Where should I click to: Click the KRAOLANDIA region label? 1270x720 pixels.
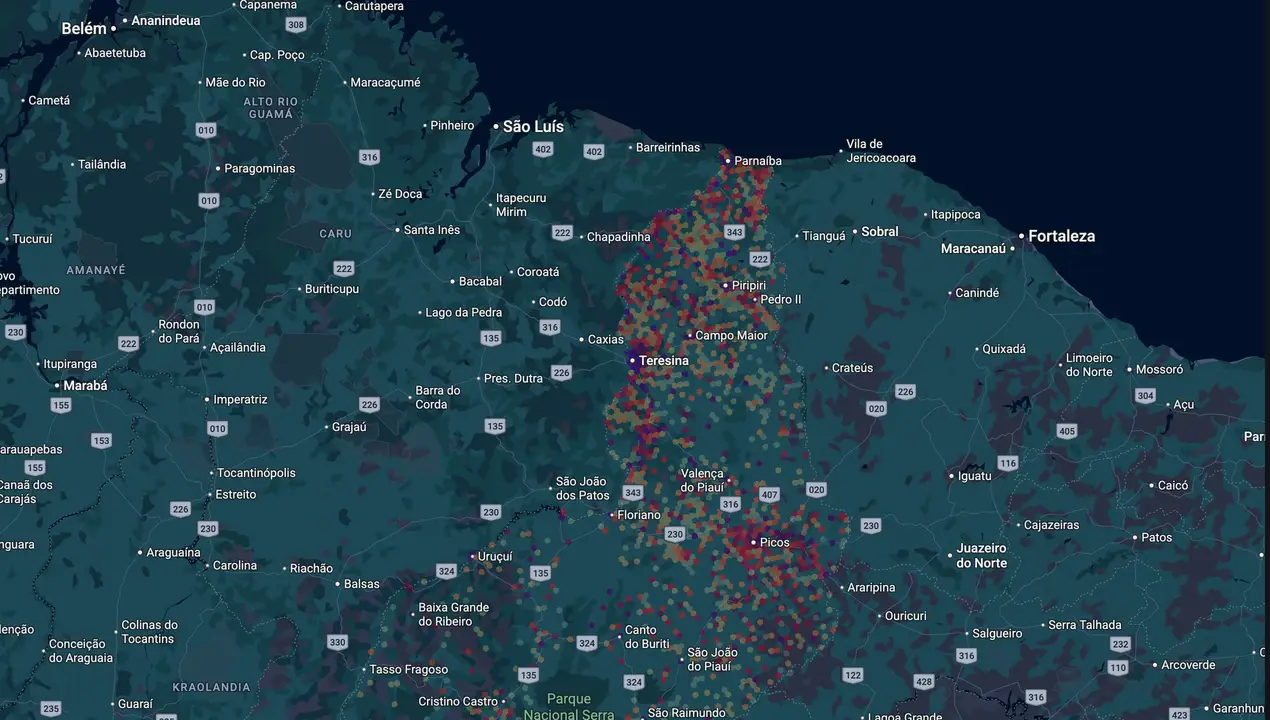tap(211, 688)
